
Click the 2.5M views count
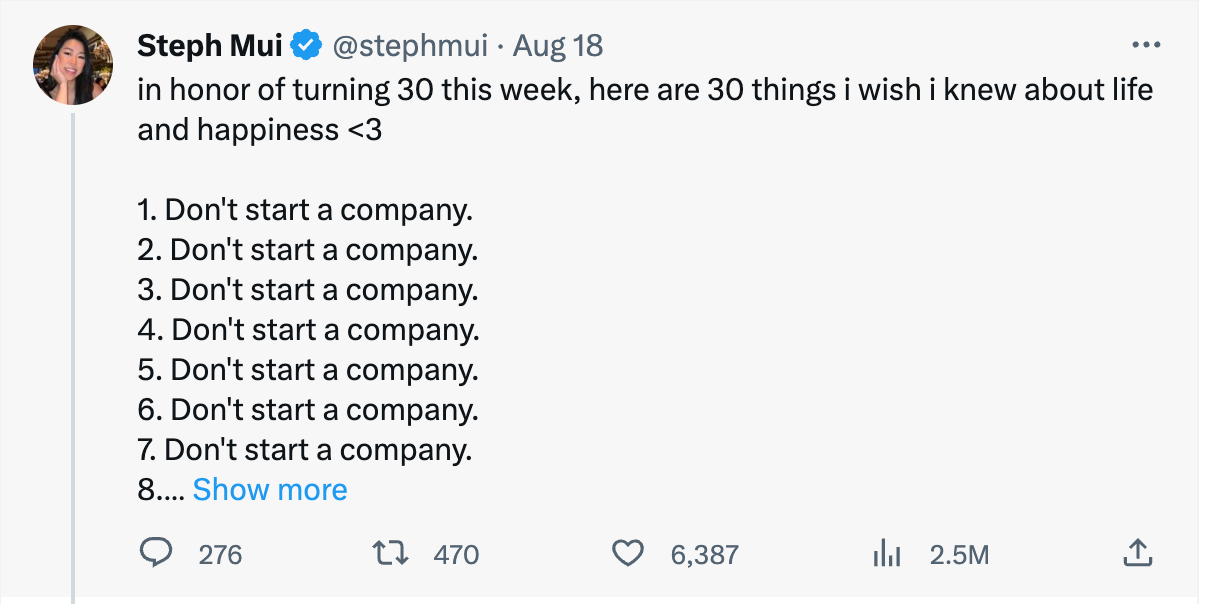[x=959, y=554]
